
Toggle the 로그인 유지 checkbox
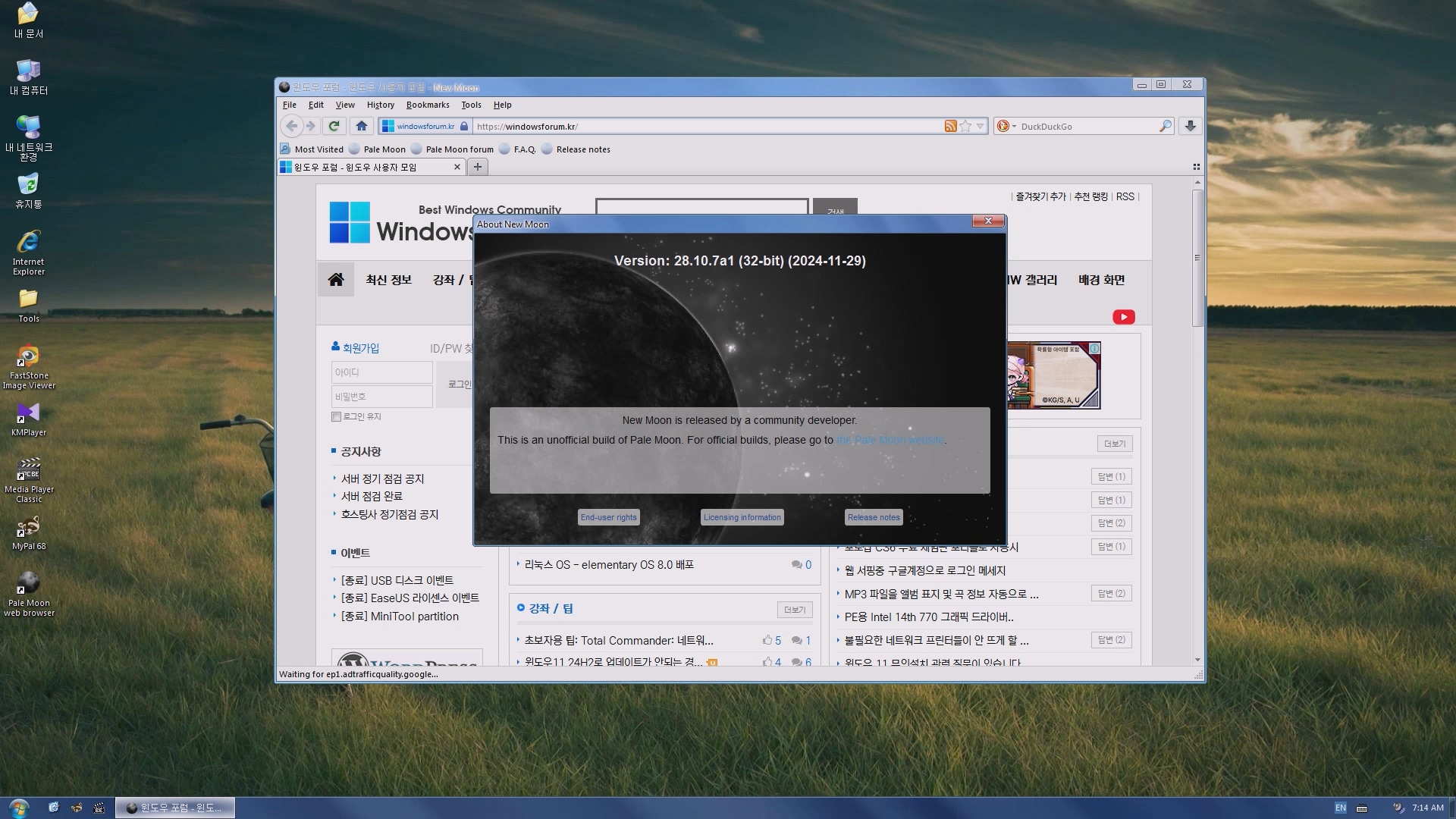coord(336,416)
